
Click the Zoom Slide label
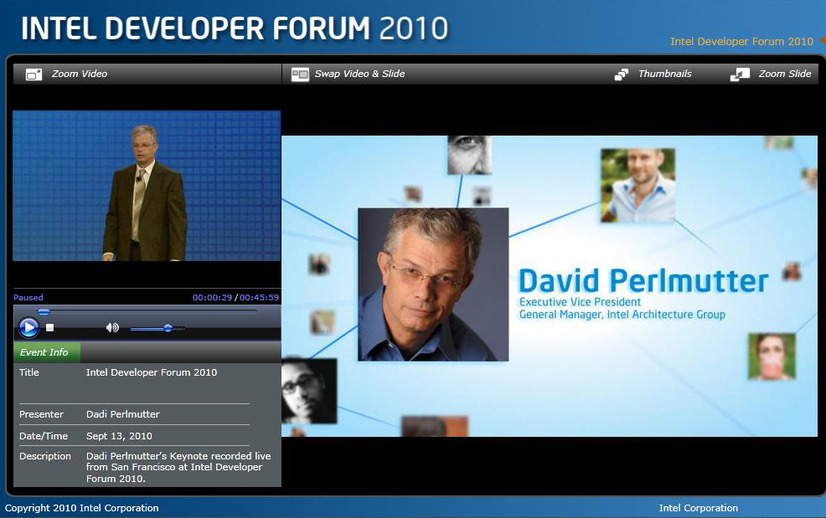point(785,74)
